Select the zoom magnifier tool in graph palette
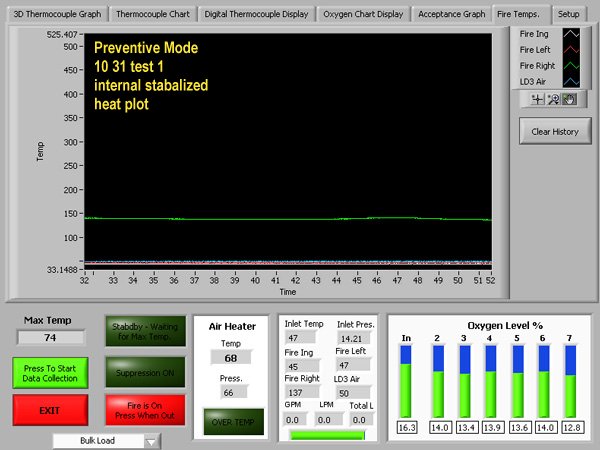Screen dimensions: 600x450 tap(553, 99)
